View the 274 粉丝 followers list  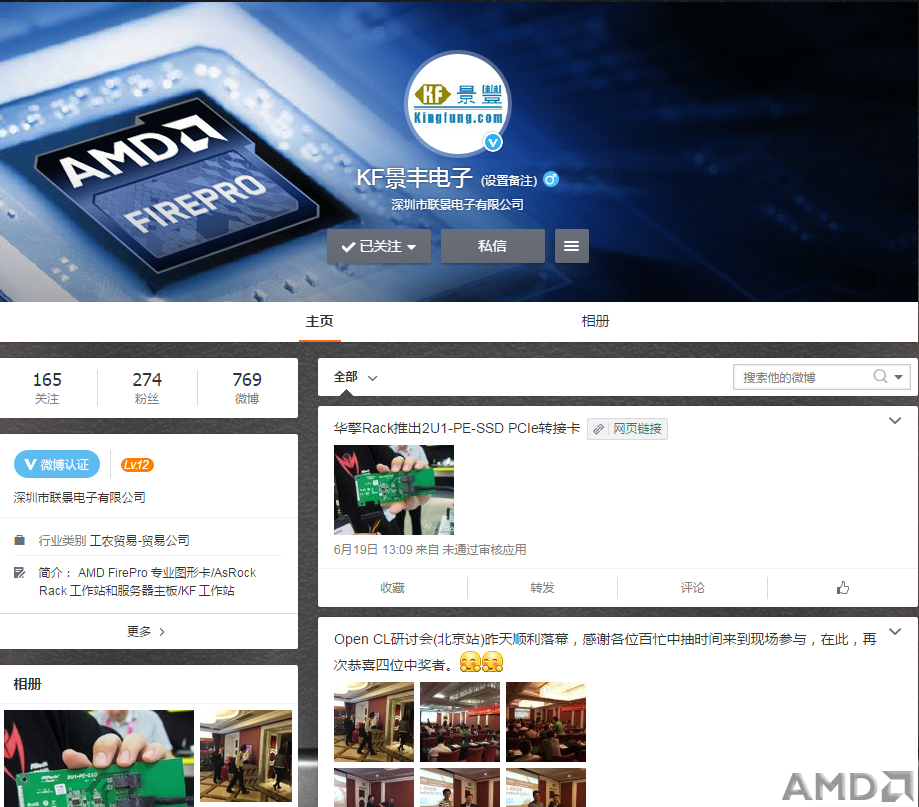147,388
